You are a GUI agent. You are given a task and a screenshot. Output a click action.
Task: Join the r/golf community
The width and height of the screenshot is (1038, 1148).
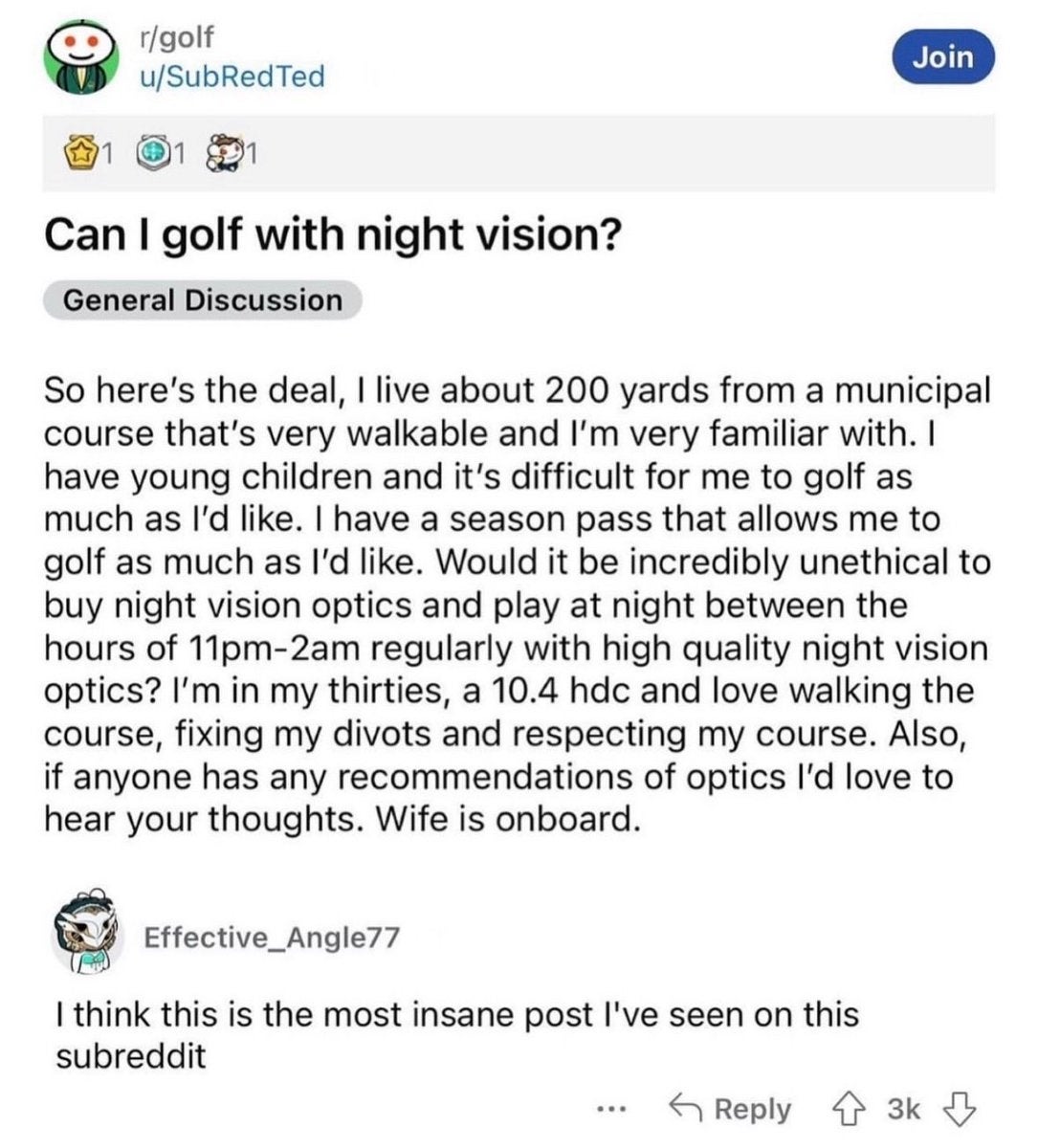click(943, 57)
